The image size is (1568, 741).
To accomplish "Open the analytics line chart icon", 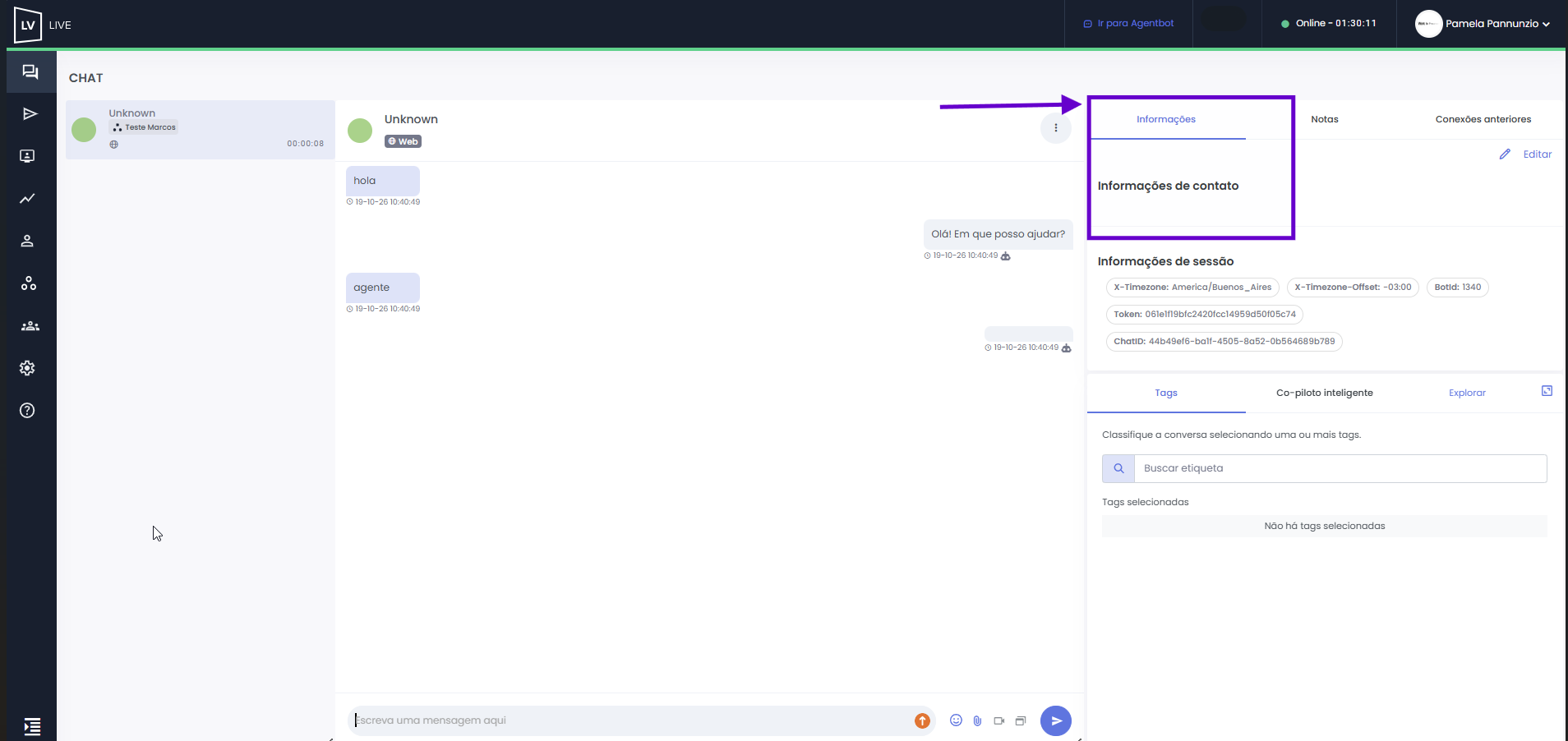I will [x=28, y=199].
